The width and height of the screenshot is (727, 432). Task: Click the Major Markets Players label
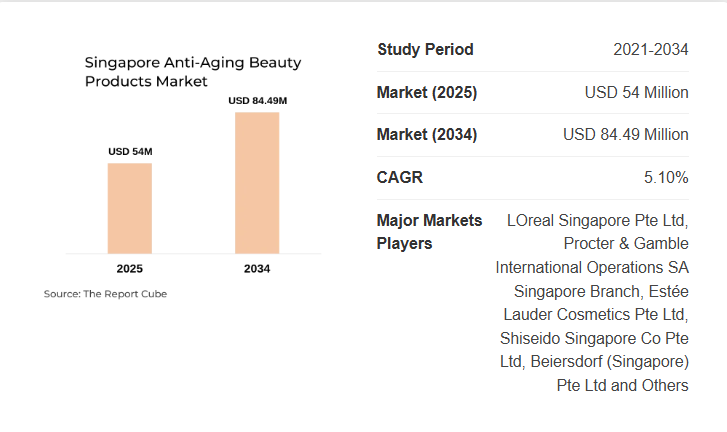coord(429,231)
